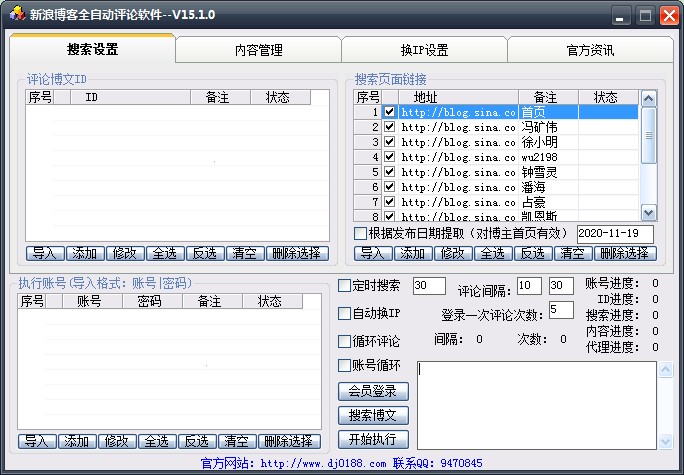The height and width of the screenshot is (475, 684).
Task: Select the 搜索设置 tab
Action: pyautogui.click(x=92, y=49)
